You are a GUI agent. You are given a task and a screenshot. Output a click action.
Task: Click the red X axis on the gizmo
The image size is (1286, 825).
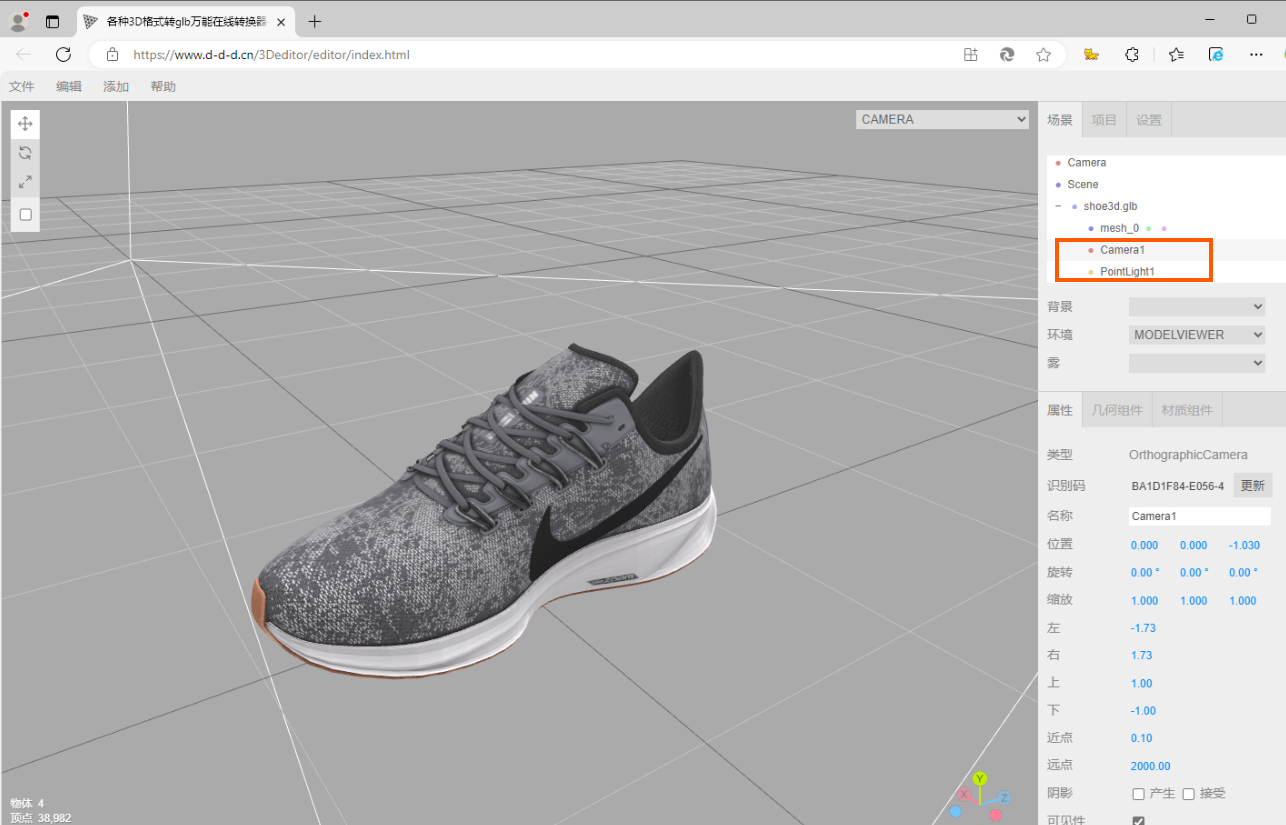point(964,795)
